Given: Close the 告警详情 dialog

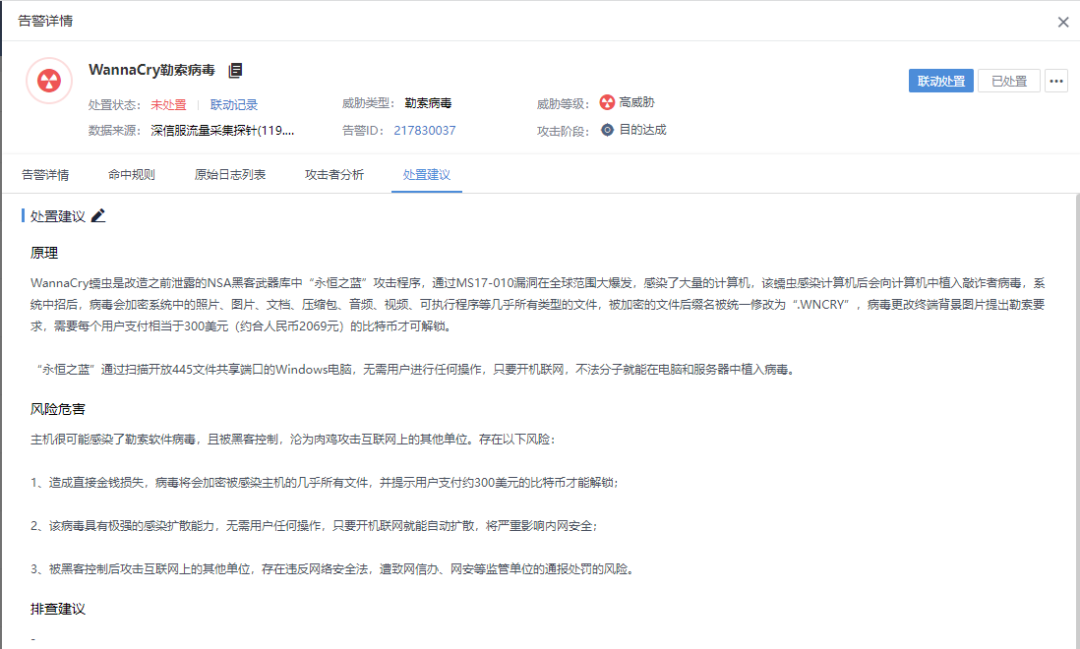Looking at the screenshot, I should coord(1063,21).
